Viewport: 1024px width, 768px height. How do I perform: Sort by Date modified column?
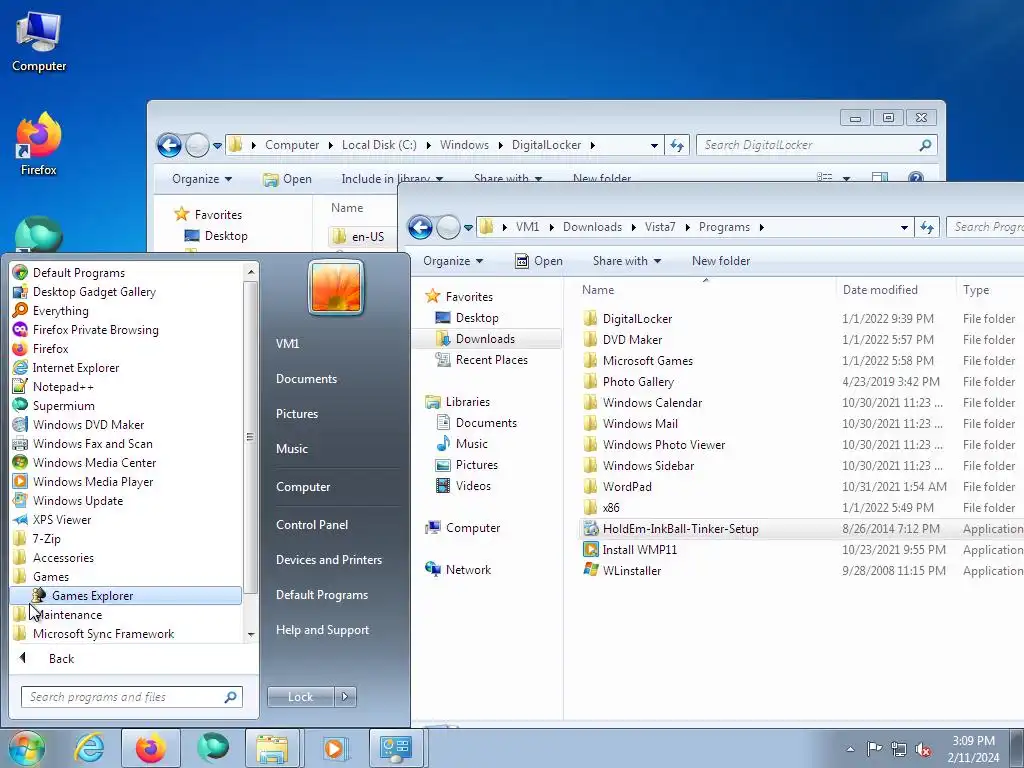[x=880, y=289]
